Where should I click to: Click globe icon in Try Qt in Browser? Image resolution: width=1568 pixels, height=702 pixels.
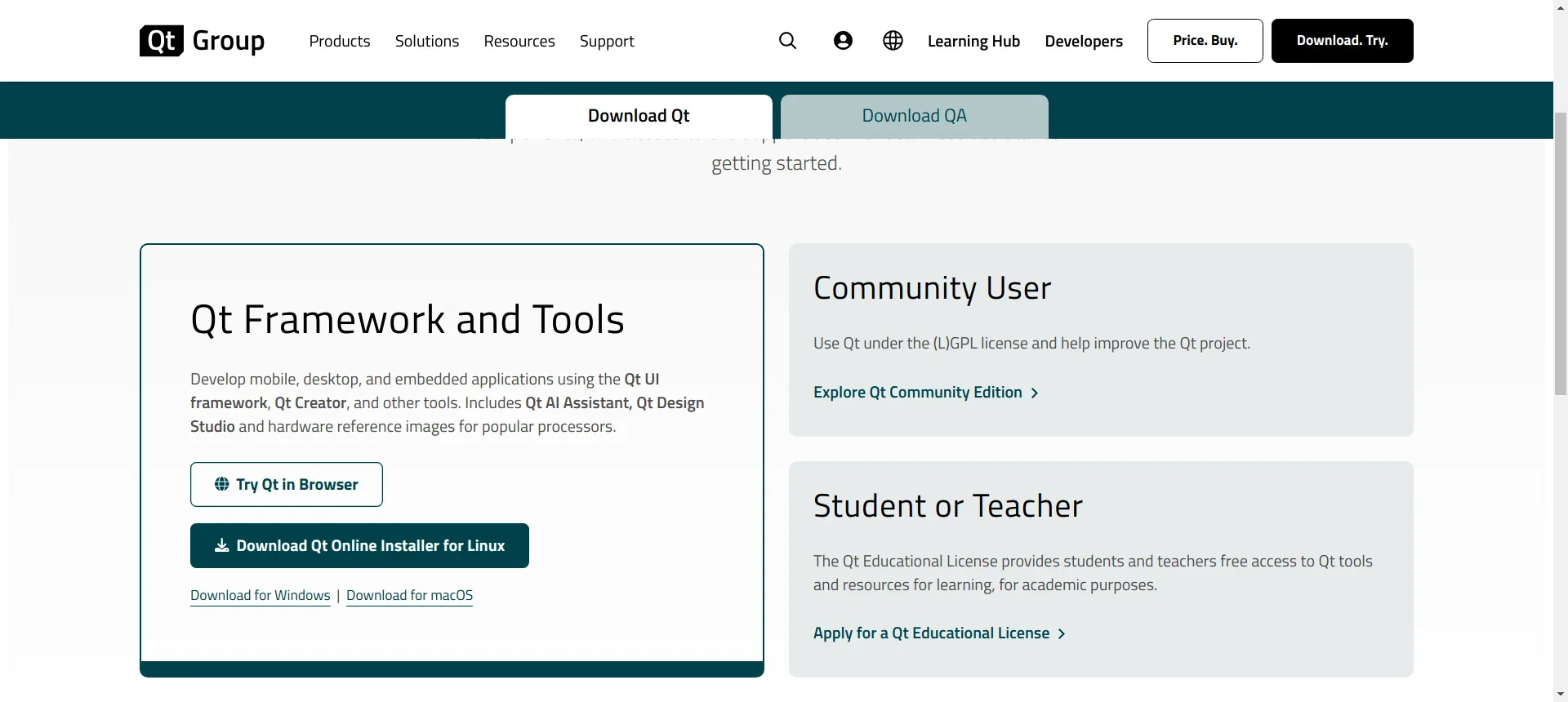(x=221, y=484)
